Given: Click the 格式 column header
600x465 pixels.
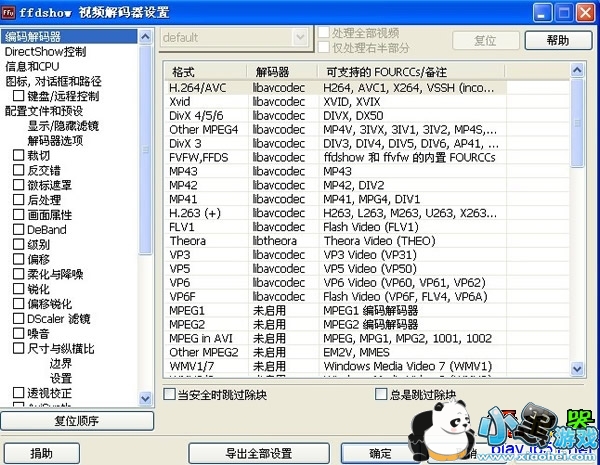Looking at the screenshot, I should point(205,72).
